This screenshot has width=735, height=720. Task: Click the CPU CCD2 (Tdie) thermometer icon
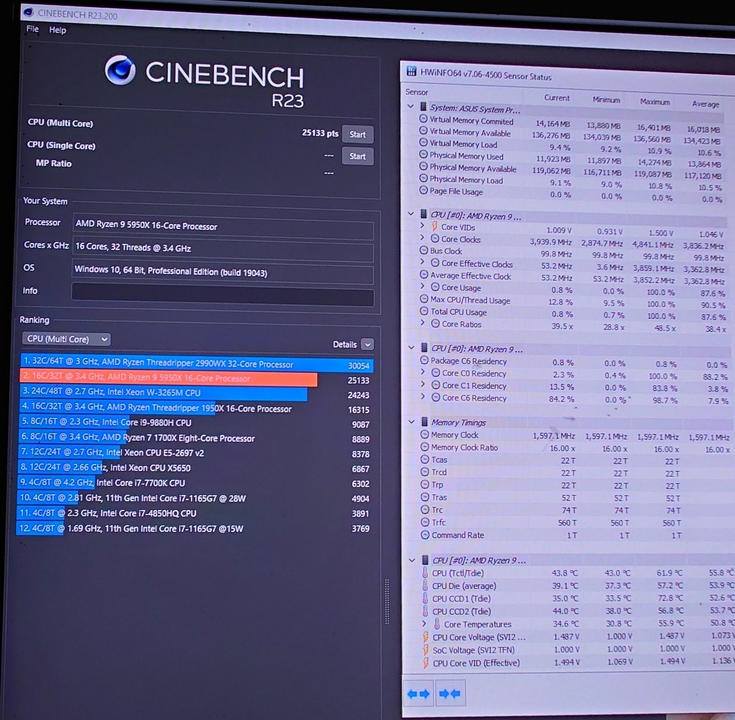[x=425, y=611]
